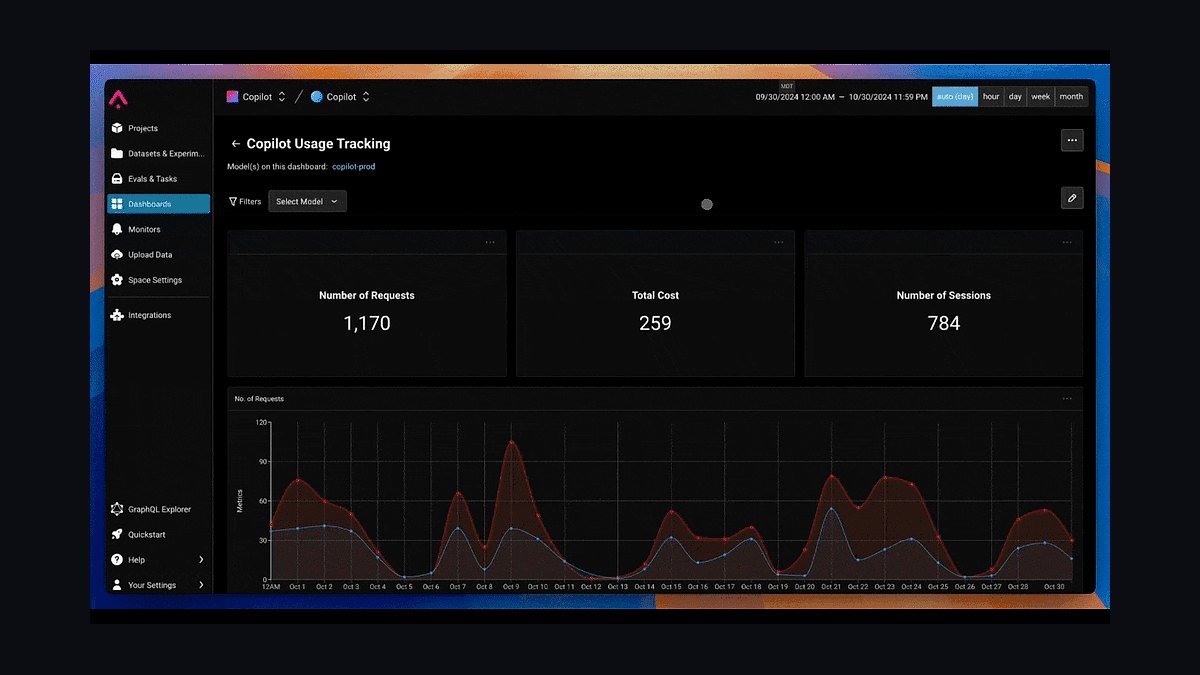Click the Your Settings person icon

click(x=118, y=585)
